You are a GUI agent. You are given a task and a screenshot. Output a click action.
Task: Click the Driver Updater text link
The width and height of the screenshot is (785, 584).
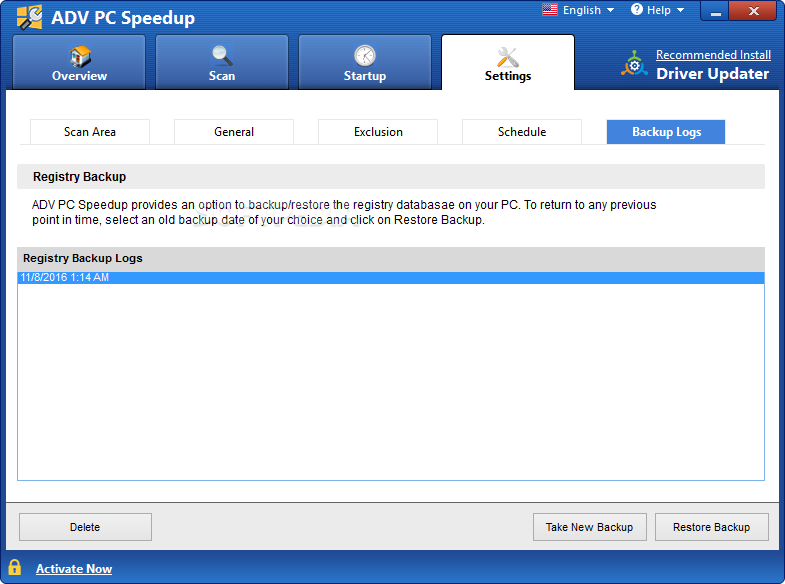click(x=712, y=74)
